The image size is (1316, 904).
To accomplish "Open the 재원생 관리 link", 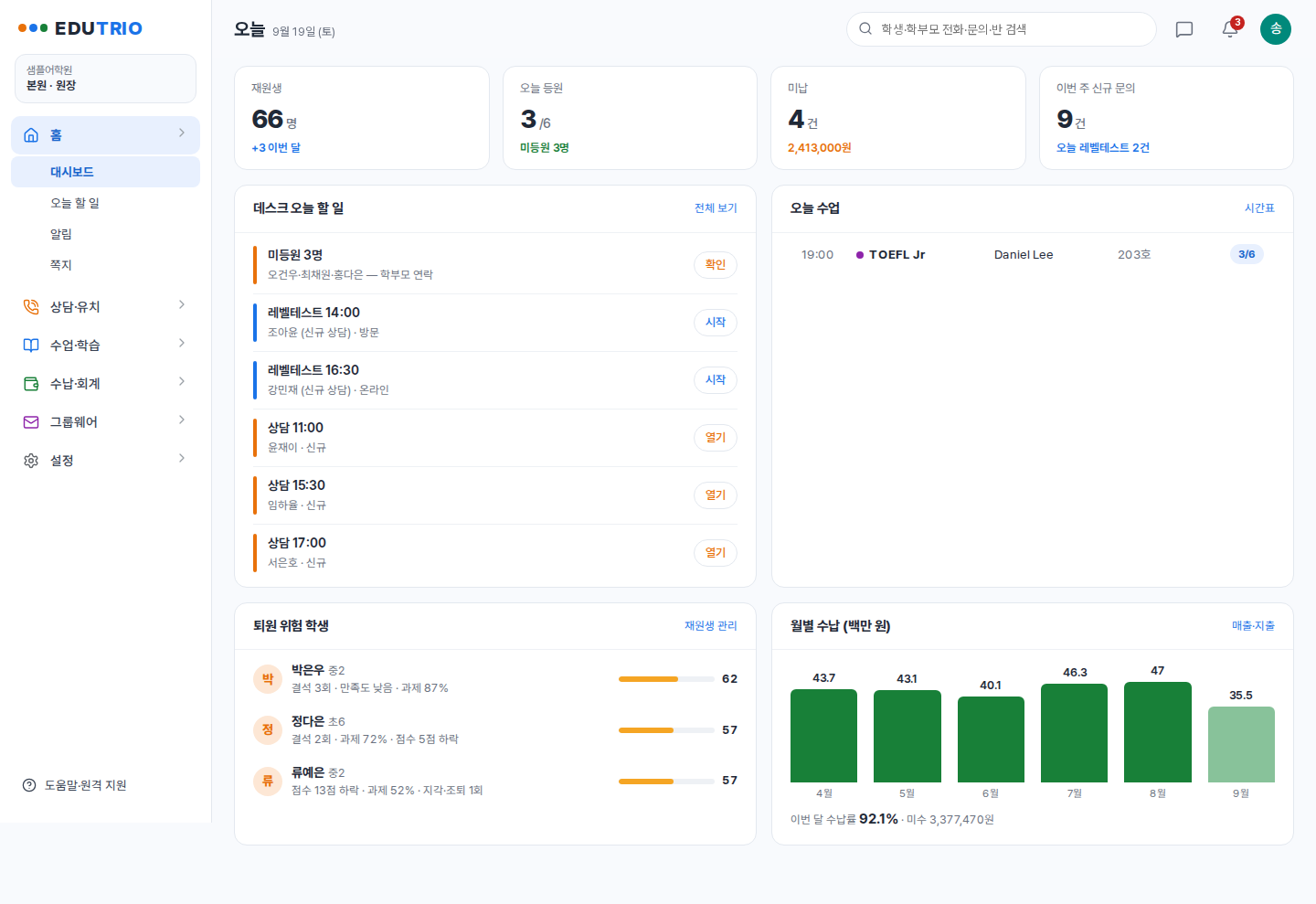I will pos(711,626).
